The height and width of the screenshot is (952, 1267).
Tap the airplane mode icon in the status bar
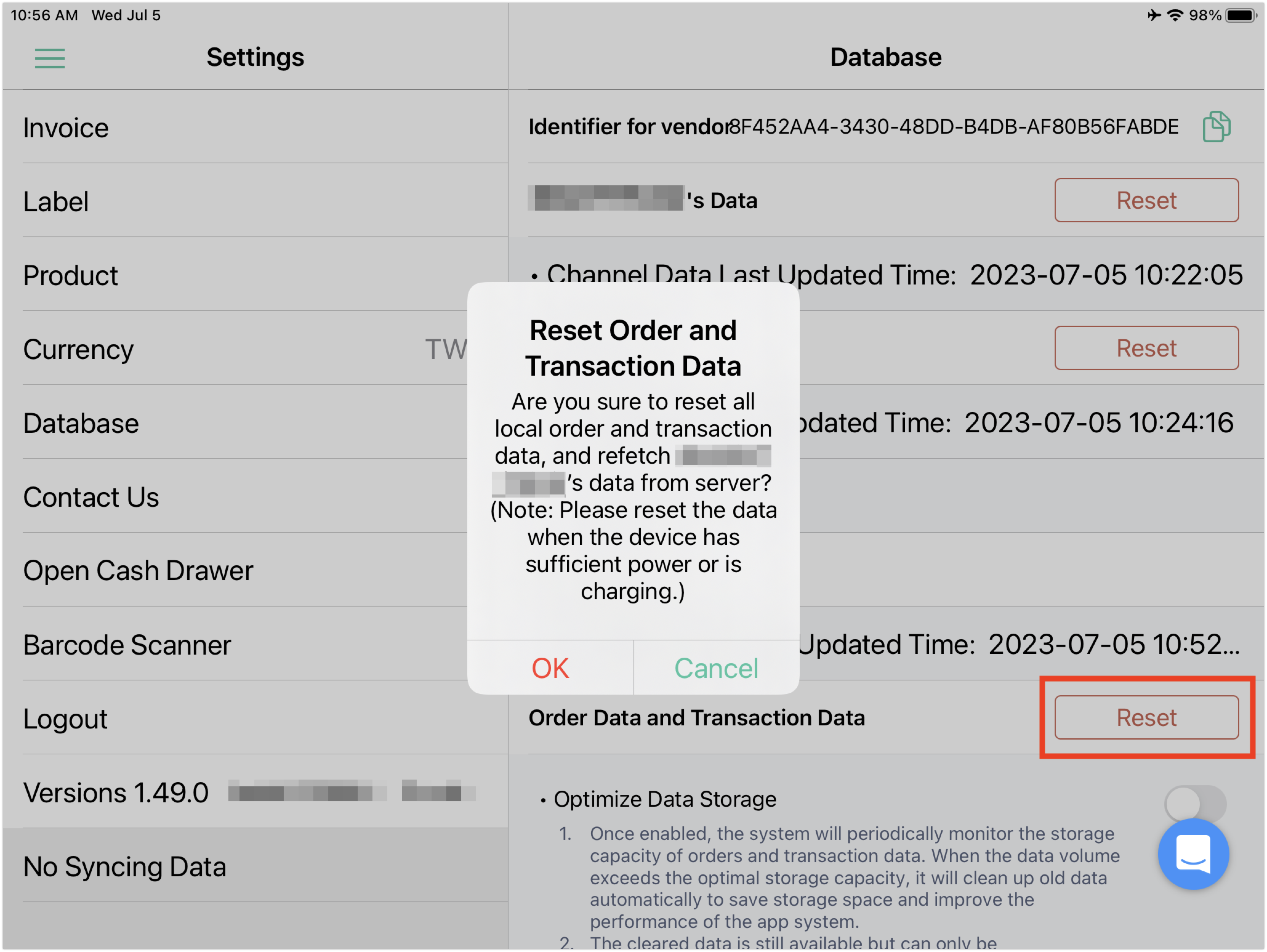pyautogui.click(x=1154, y=15)
